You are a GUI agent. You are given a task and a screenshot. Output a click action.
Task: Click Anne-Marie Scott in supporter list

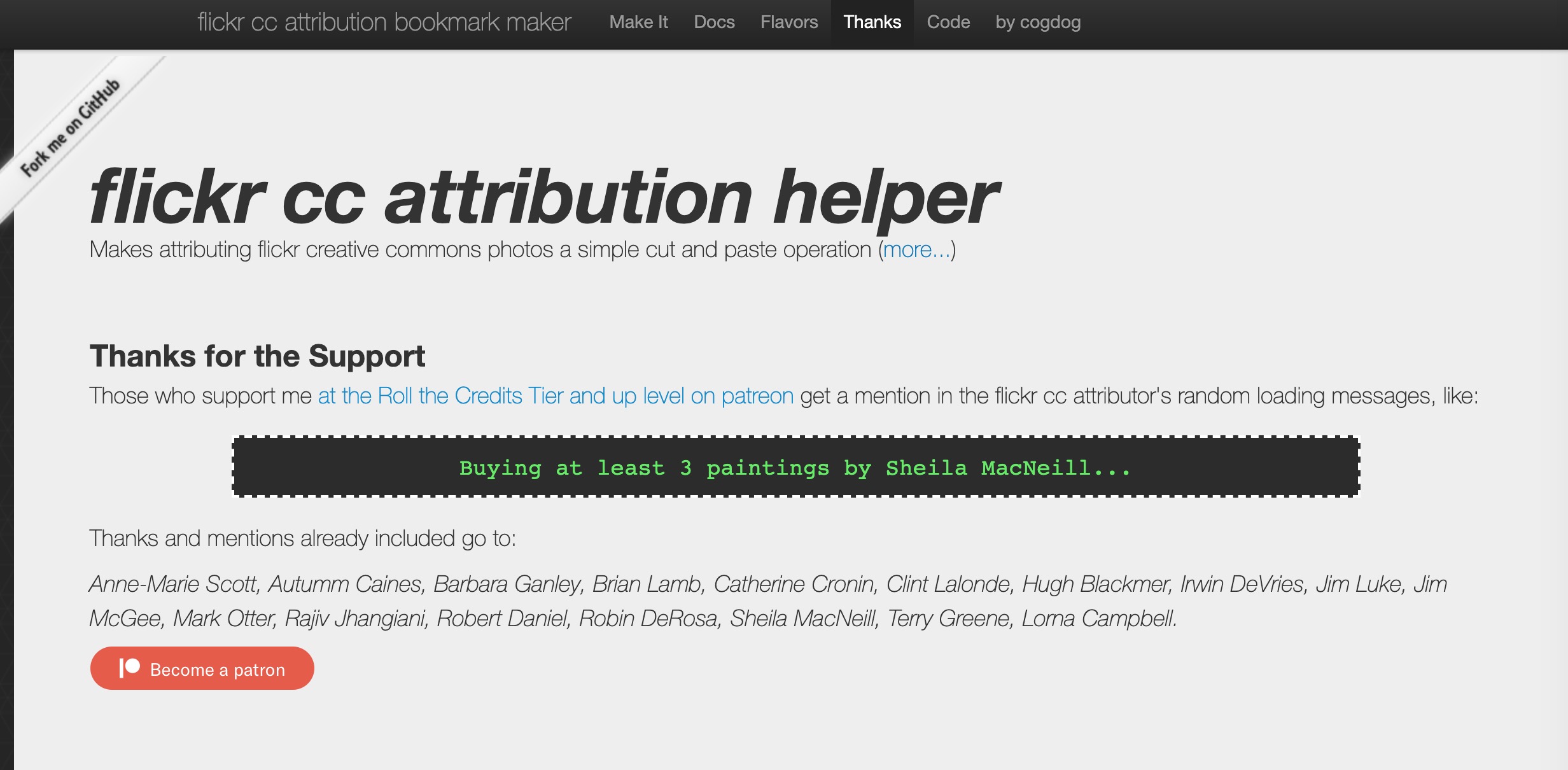point(173,584)
